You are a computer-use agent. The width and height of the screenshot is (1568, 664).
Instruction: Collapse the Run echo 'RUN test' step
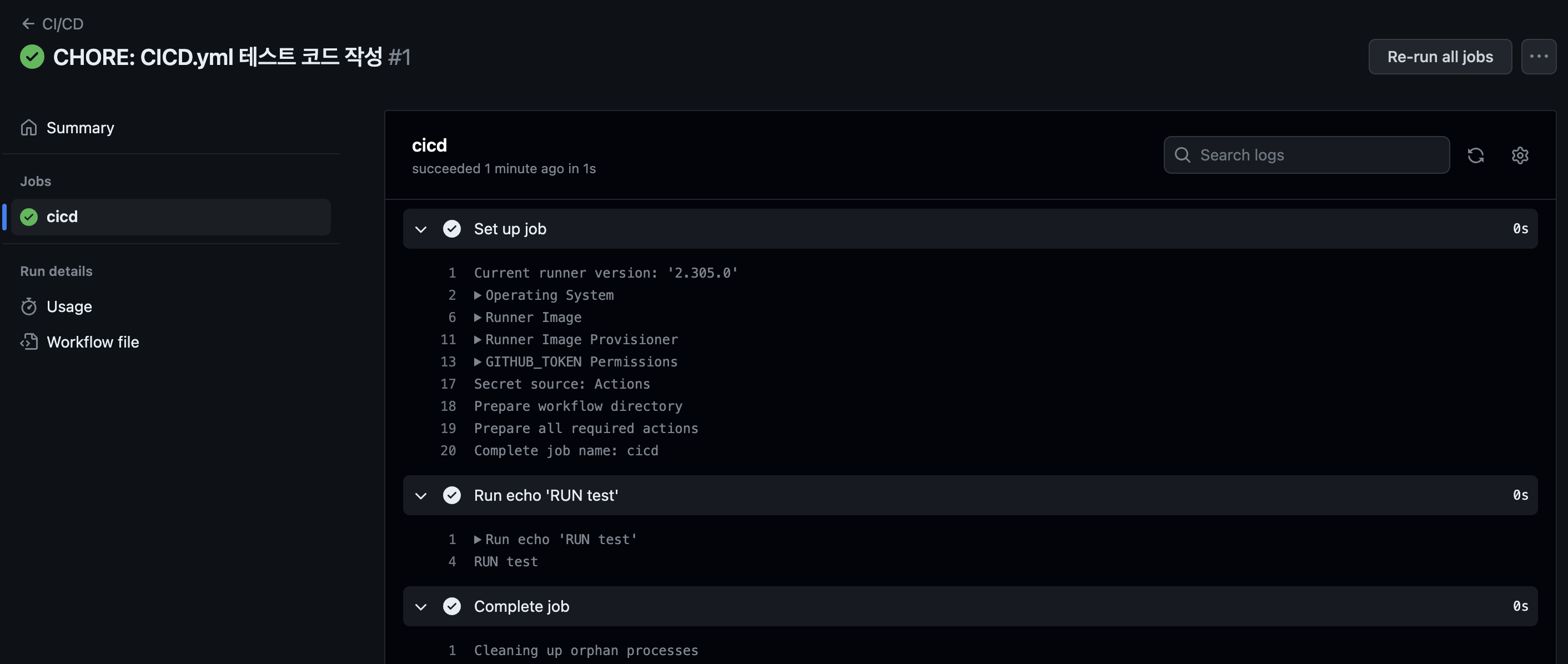421,495
